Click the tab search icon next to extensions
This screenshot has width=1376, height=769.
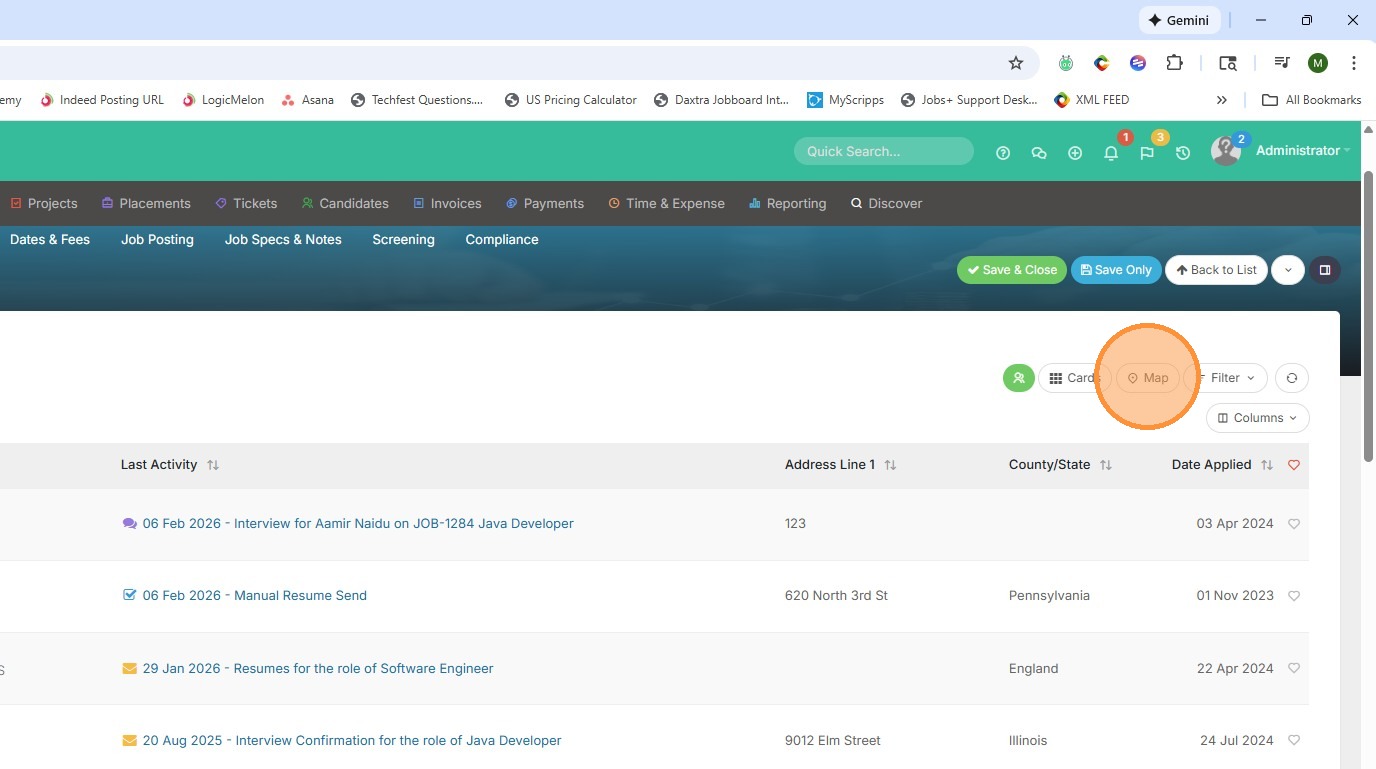[x=1228, y=63]
